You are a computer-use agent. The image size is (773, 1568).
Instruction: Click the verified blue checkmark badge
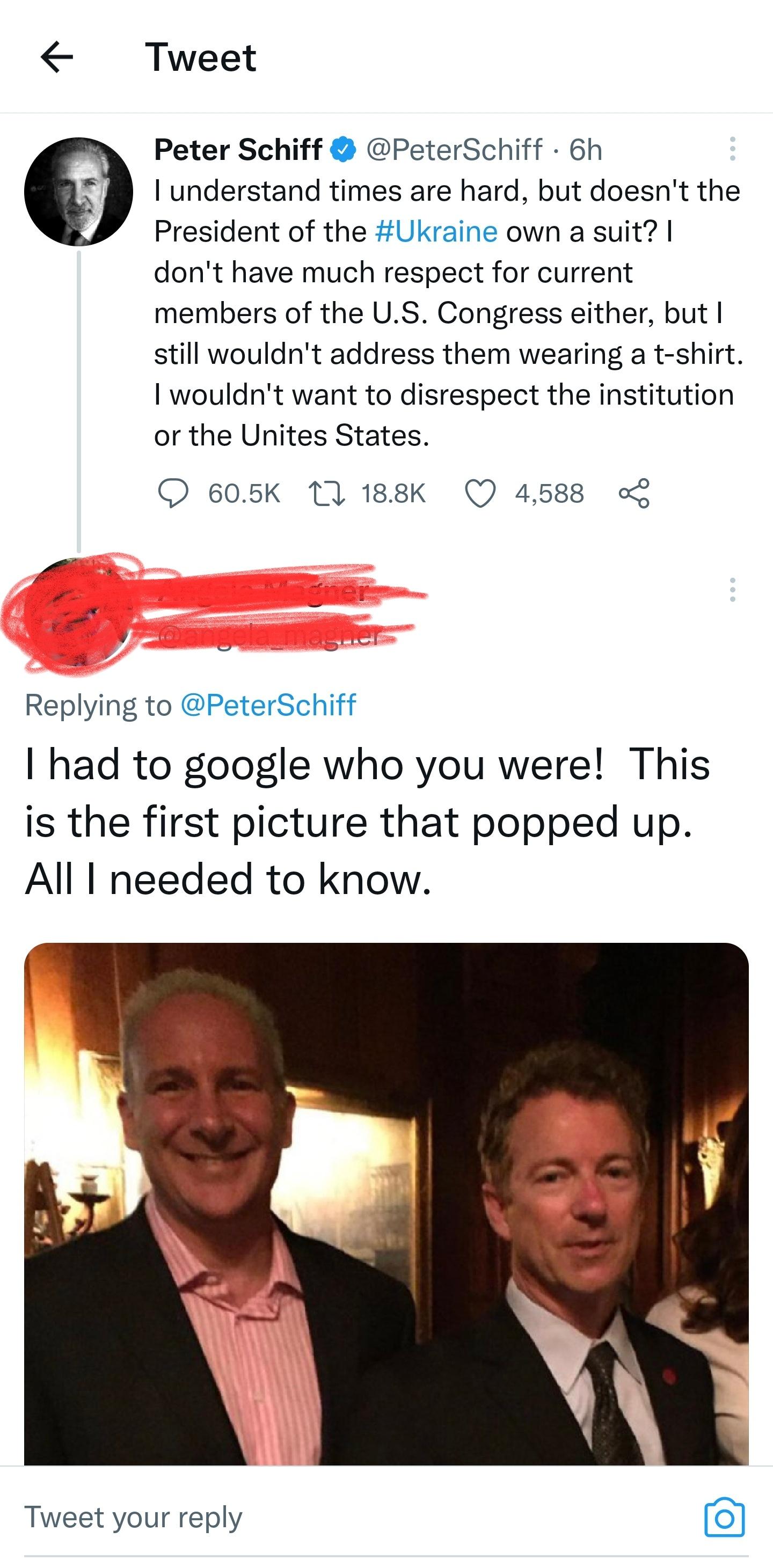(342, 149)
